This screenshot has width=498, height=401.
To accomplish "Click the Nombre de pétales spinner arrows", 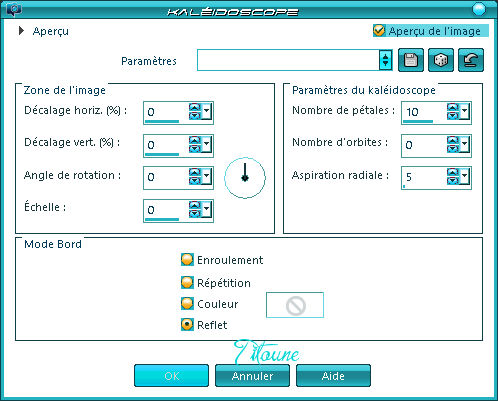I will tap(453, 111).
